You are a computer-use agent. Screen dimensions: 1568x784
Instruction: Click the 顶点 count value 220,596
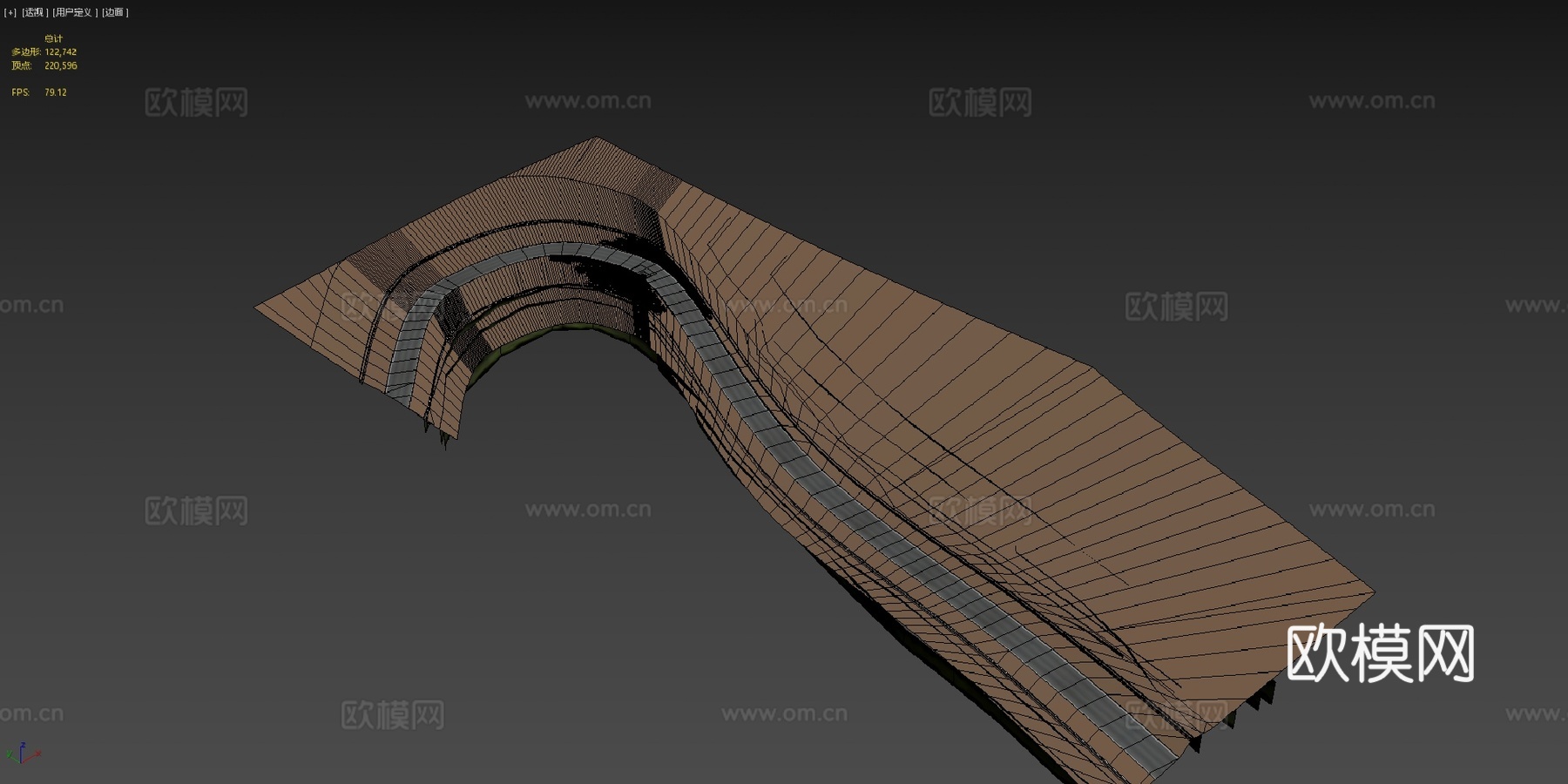(61, 65)
